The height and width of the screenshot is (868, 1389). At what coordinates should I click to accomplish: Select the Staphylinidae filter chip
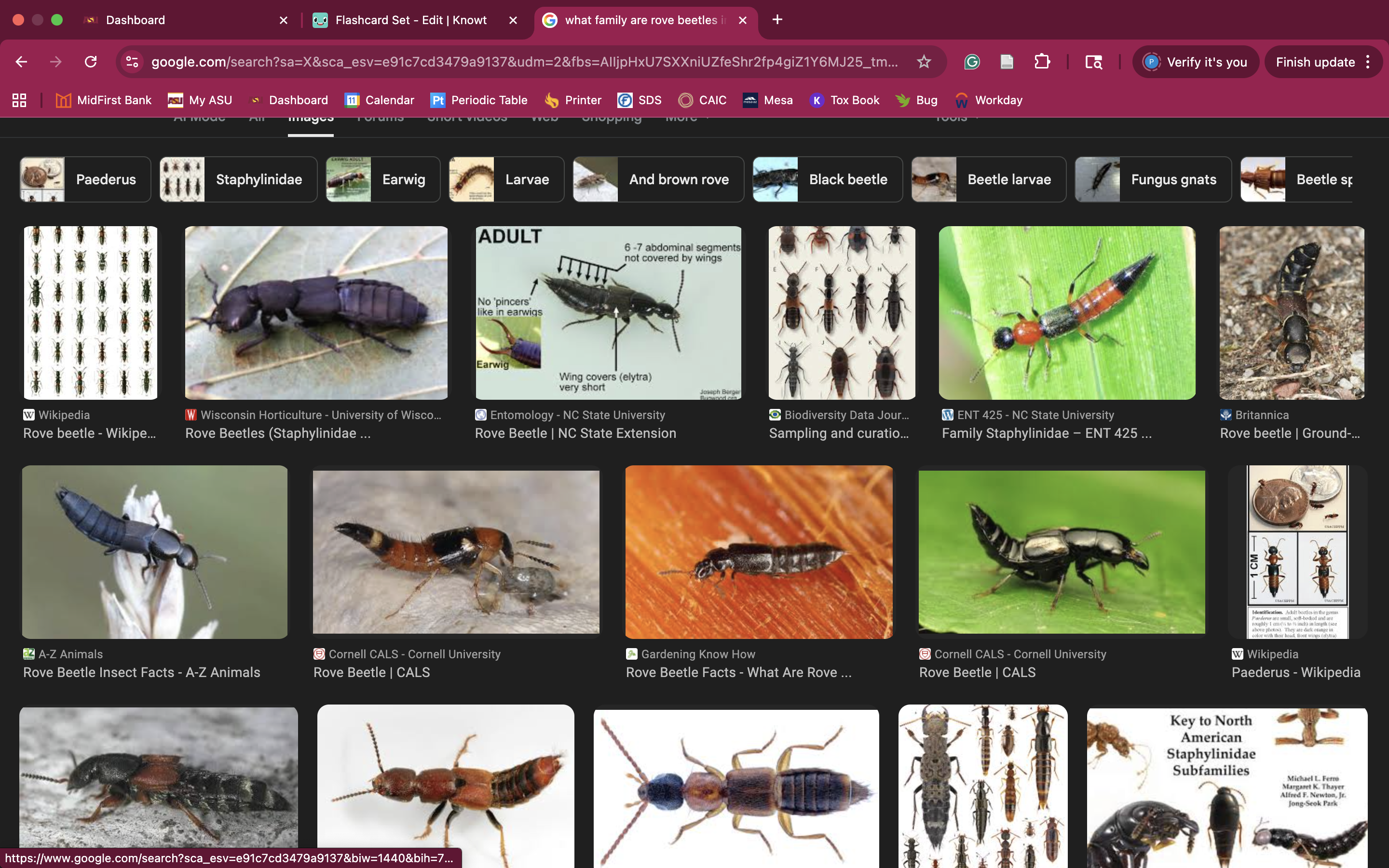click(238, 180)
